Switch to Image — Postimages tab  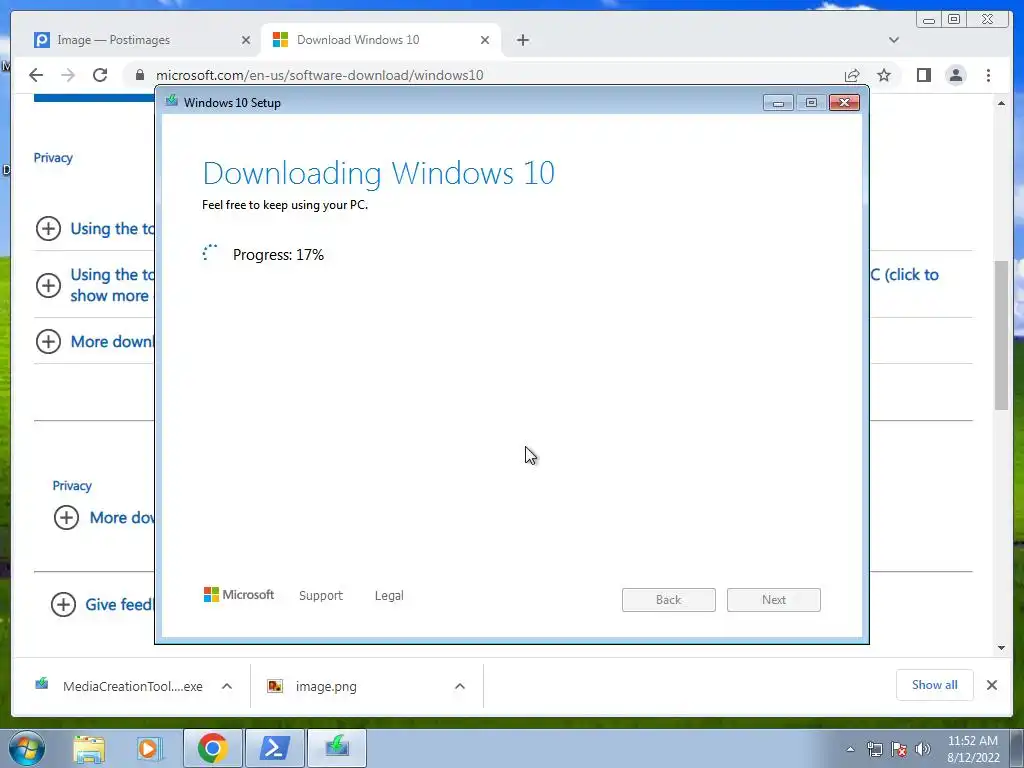tap(137, 40)
